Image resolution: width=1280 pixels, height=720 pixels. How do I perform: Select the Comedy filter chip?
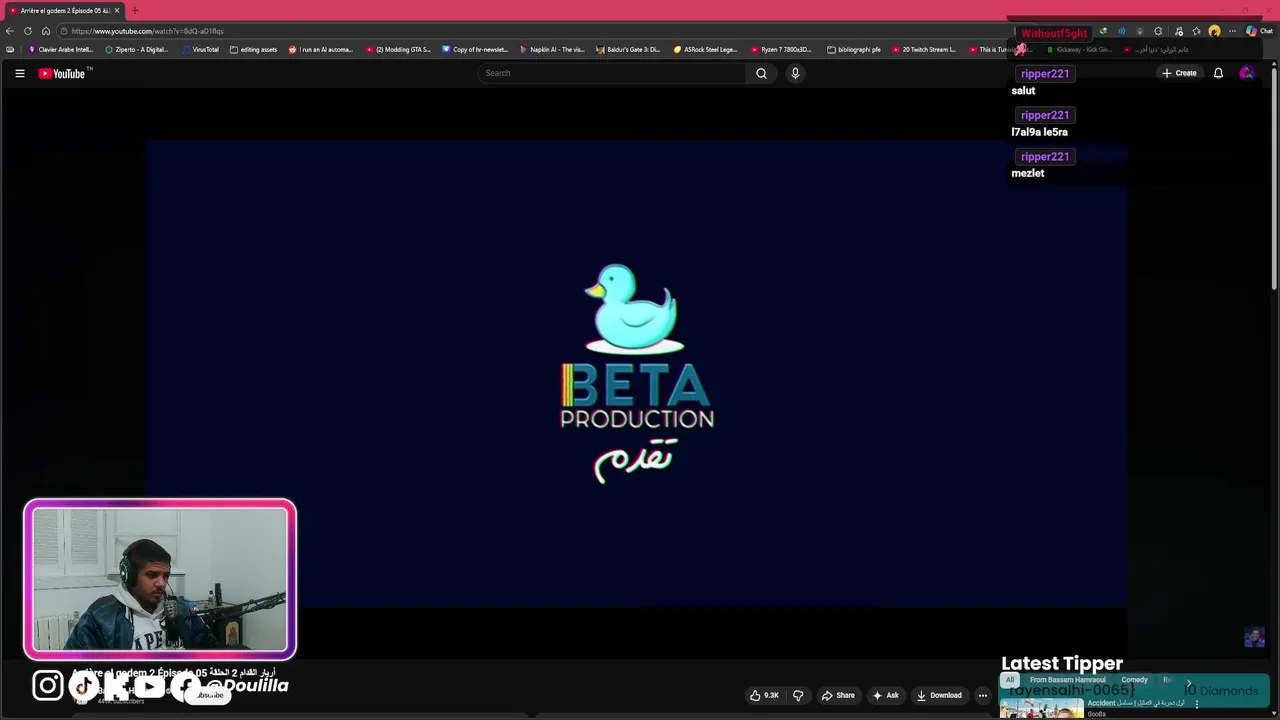(1134, 680)
